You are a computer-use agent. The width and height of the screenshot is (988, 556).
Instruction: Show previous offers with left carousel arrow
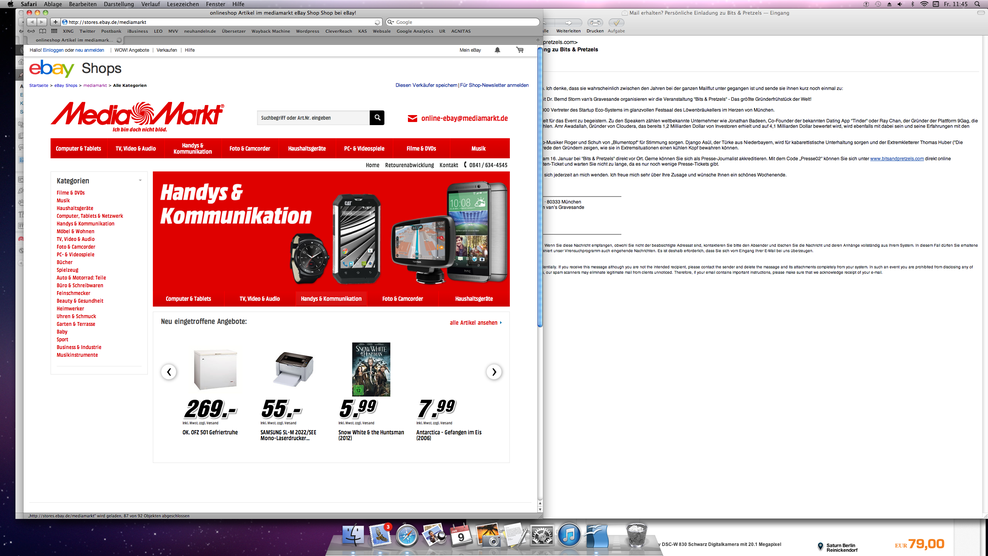pyautogui.click(x=168, y=372)
